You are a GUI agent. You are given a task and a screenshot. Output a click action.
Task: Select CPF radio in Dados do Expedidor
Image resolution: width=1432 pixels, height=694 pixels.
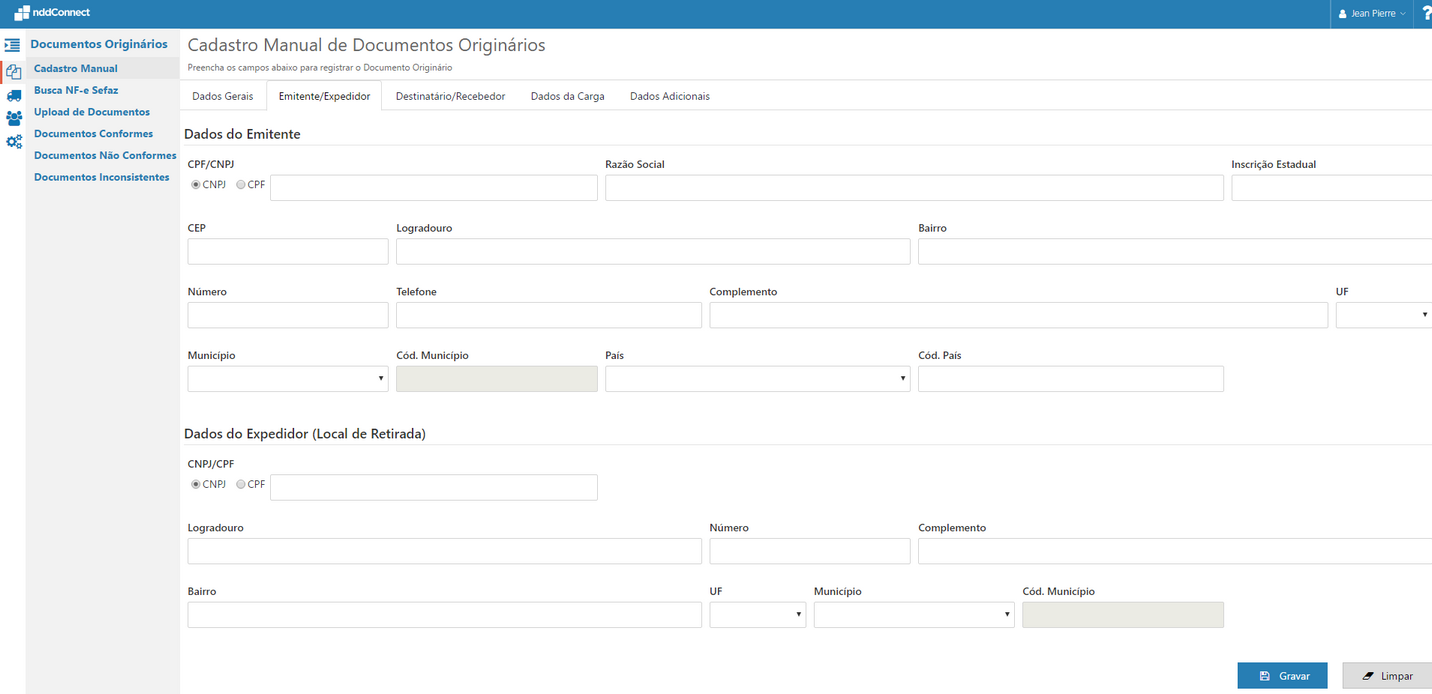pos(241,484)
